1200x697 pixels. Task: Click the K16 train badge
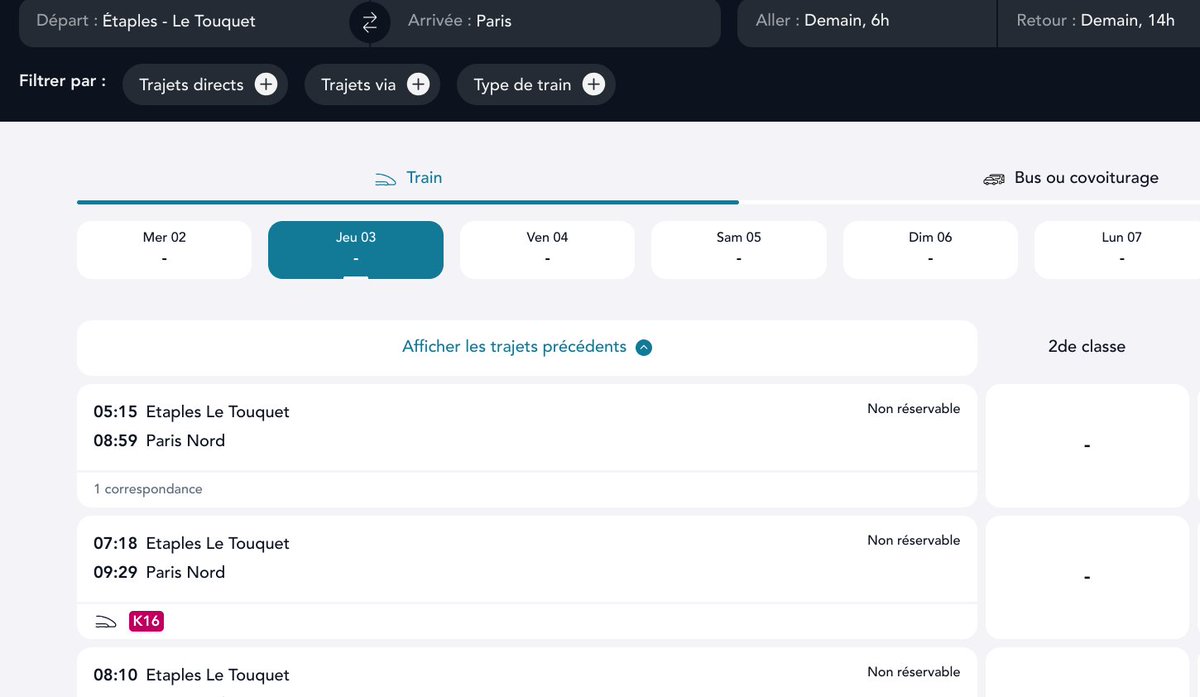(x=146, y=621)
